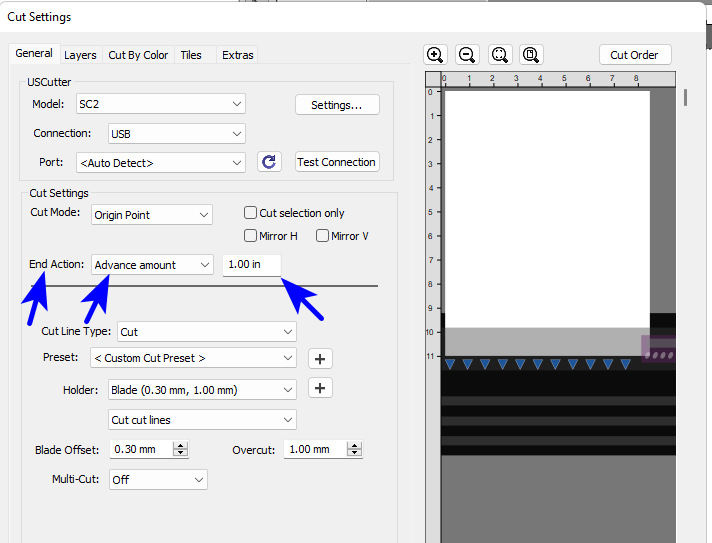Expand the Cut Line Type dropdown

click(x=207, y=331)
